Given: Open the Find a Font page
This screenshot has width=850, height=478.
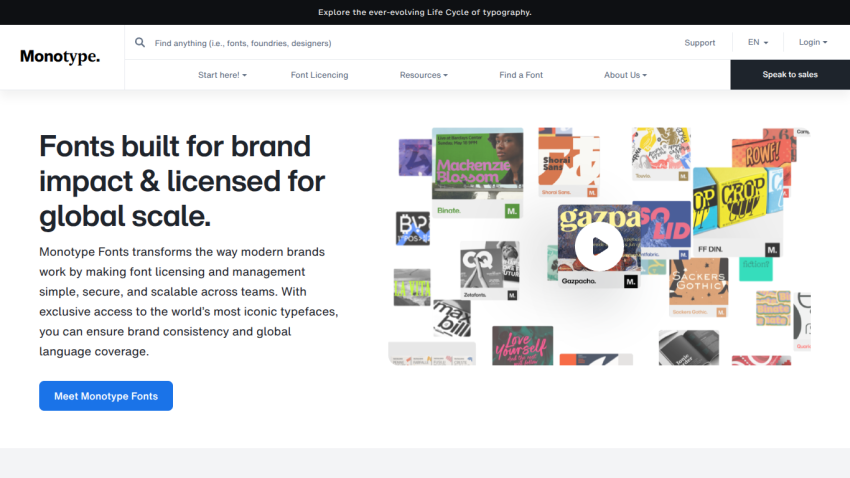Looking at the screenshot, I should click(x=521, y=75).
